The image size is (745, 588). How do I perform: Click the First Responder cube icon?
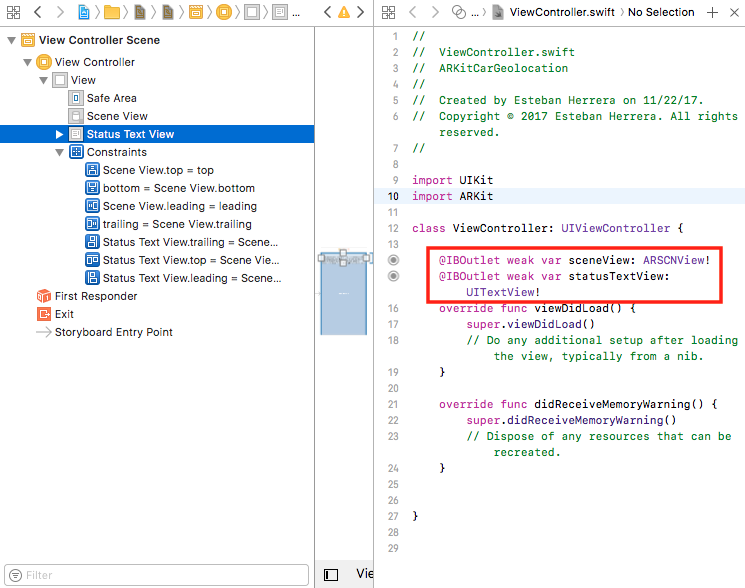pos(43,296)
